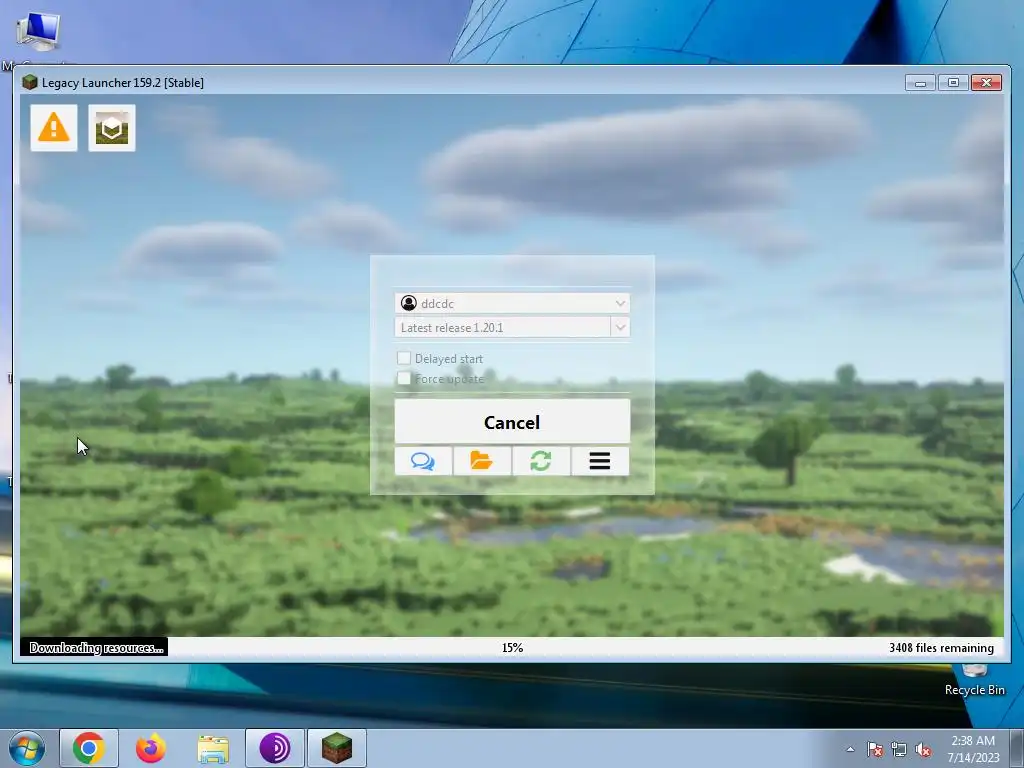The image size is (1024, 768).
Task: Click the muted volume tray icon
Action: click(923, 749)
